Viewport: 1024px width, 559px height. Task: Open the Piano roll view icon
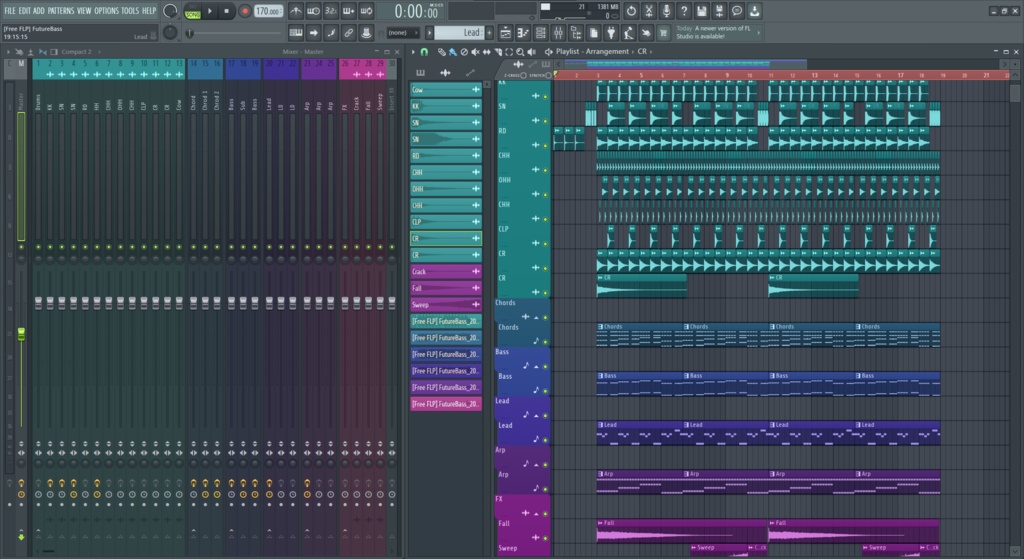[523, 33]
